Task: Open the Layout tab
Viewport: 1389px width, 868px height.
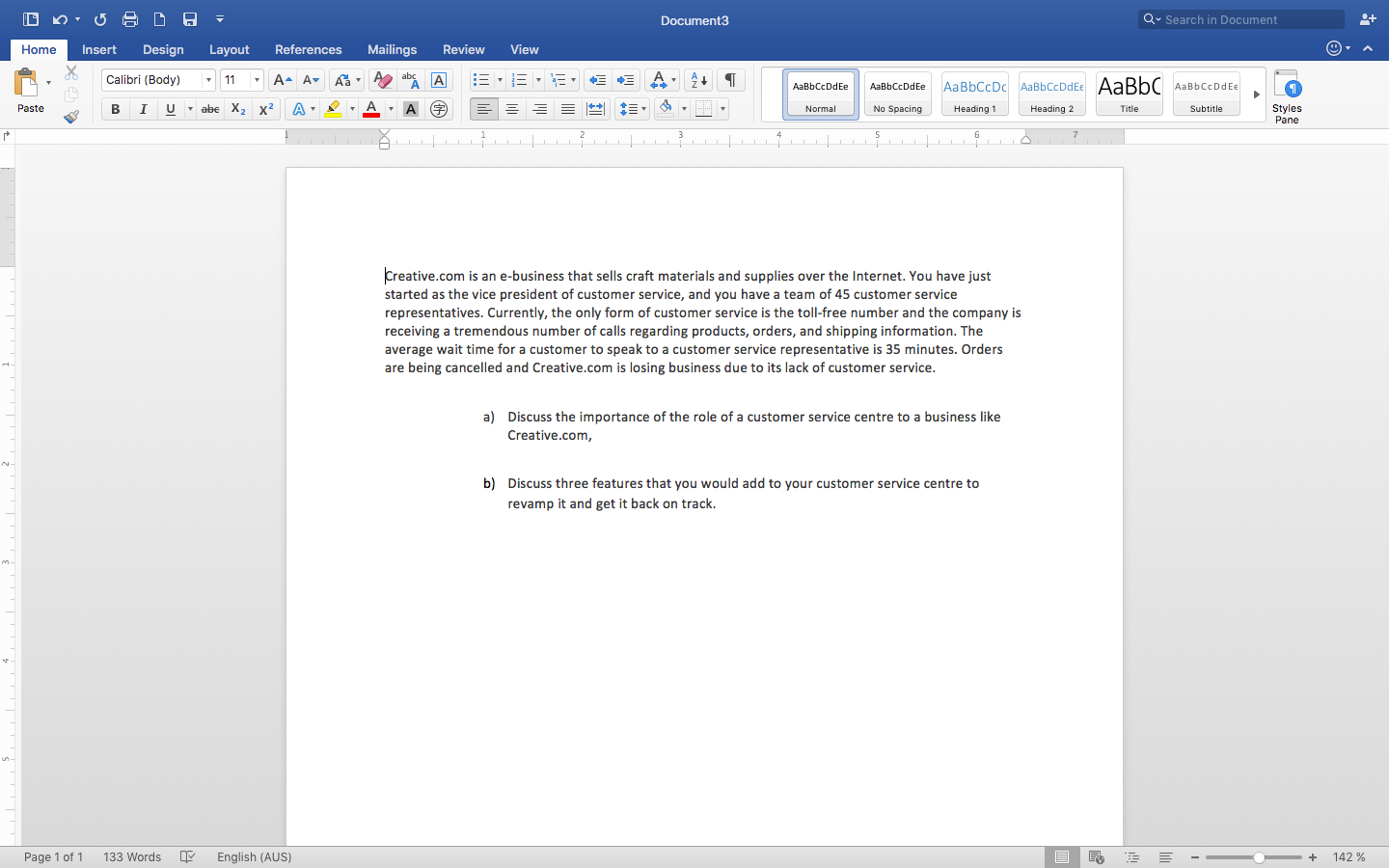Action: pos(230,49)
